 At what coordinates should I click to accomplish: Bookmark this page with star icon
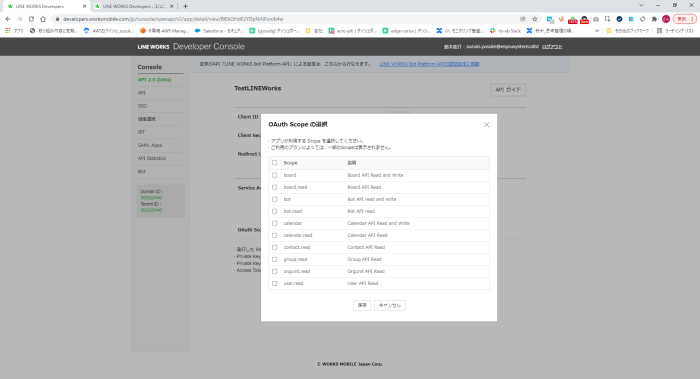535,19
